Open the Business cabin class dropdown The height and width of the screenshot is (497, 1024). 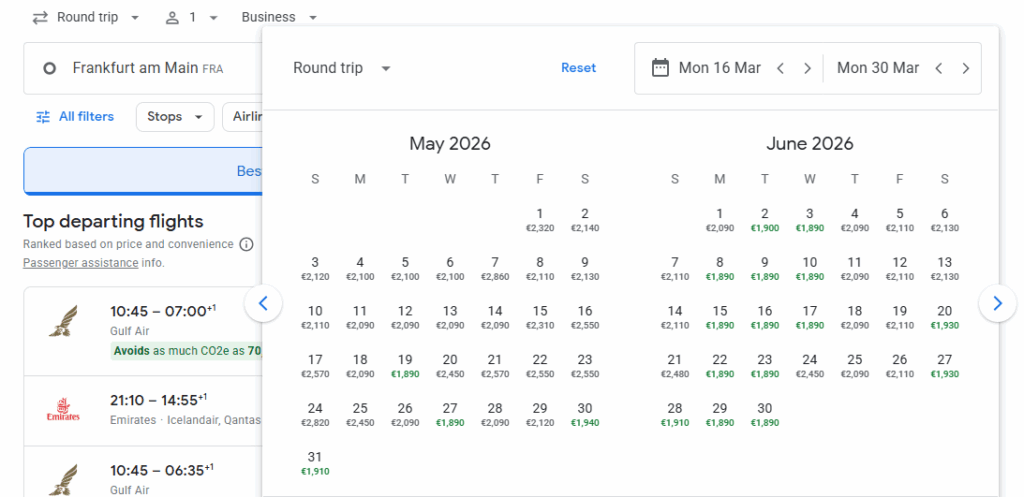pos(279,18)
